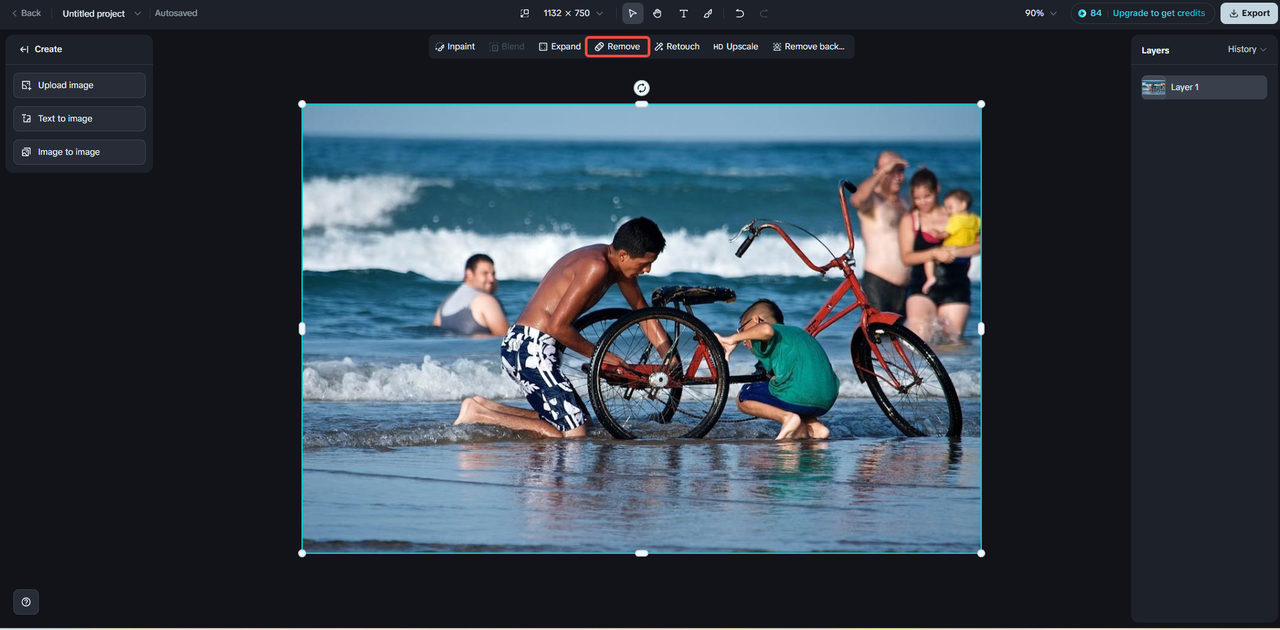Choose the Inpaint tool

click(x=455, y=47)
